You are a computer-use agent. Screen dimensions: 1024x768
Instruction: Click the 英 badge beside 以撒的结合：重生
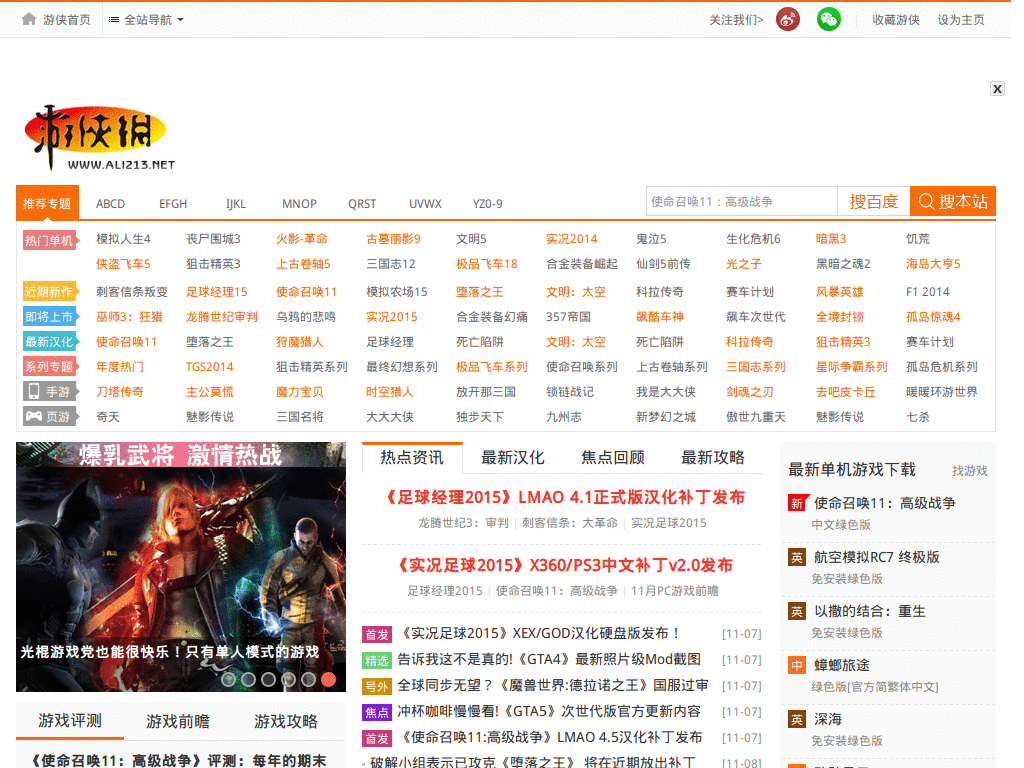[797, 611]
